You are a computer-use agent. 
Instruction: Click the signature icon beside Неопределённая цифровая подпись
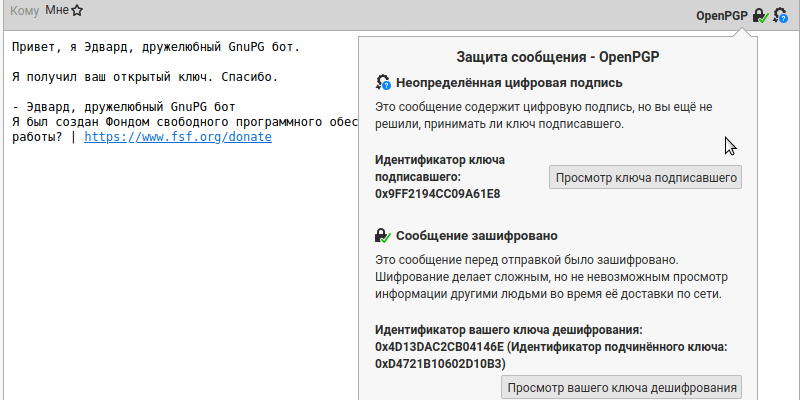pyautogui.click(x=383, y=83)
